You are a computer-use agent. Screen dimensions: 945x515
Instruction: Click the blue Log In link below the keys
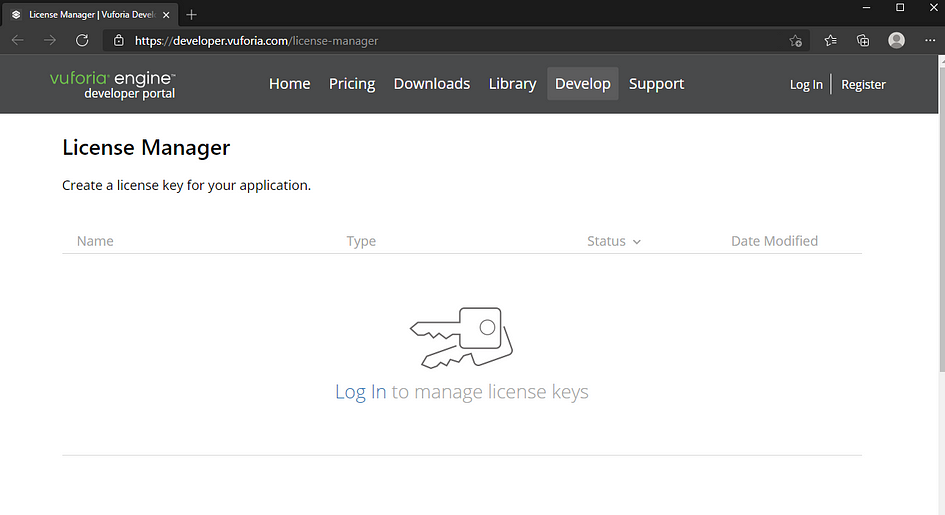tap(360, 392)
